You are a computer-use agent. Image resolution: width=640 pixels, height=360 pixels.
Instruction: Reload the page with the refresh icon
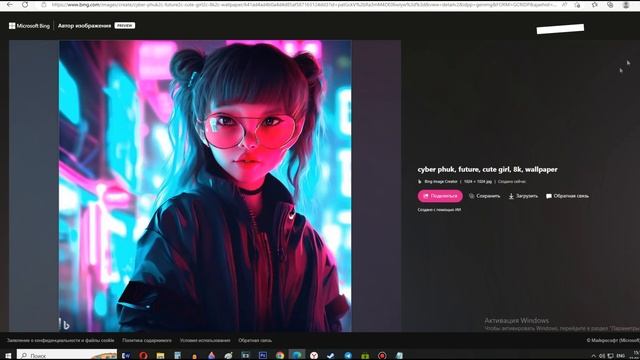(25, 4)
